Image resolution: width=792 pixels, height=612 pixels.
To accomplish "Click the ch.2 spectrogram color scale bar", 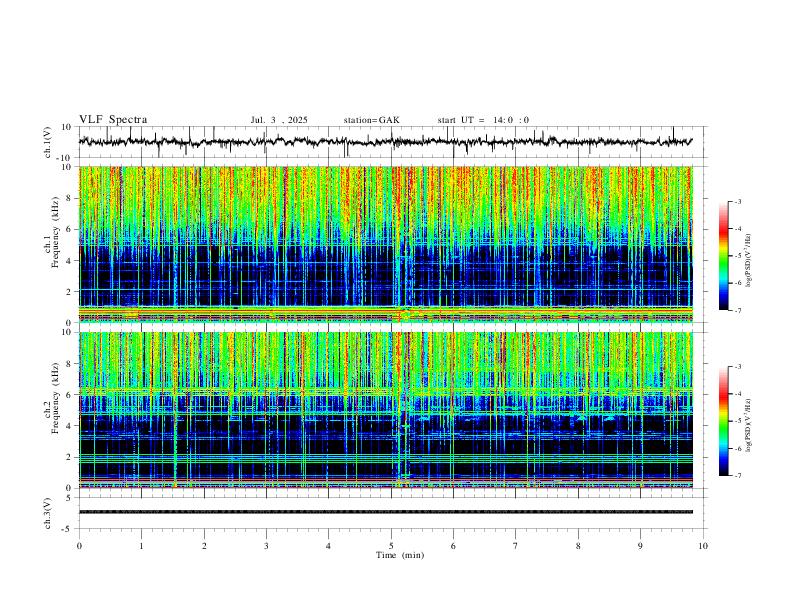I will (x=723, y=421).
